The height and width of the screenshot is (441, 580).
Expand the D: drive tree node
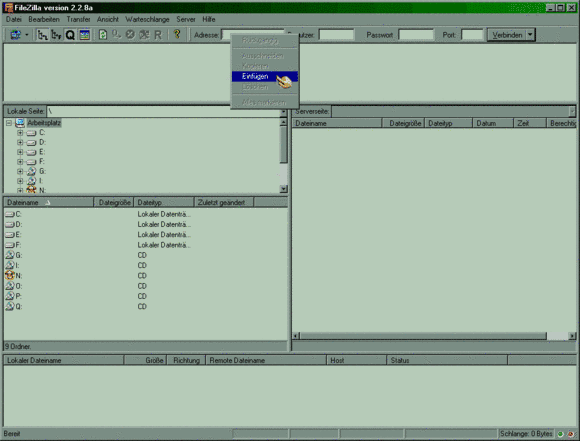(x=20, y=142)
